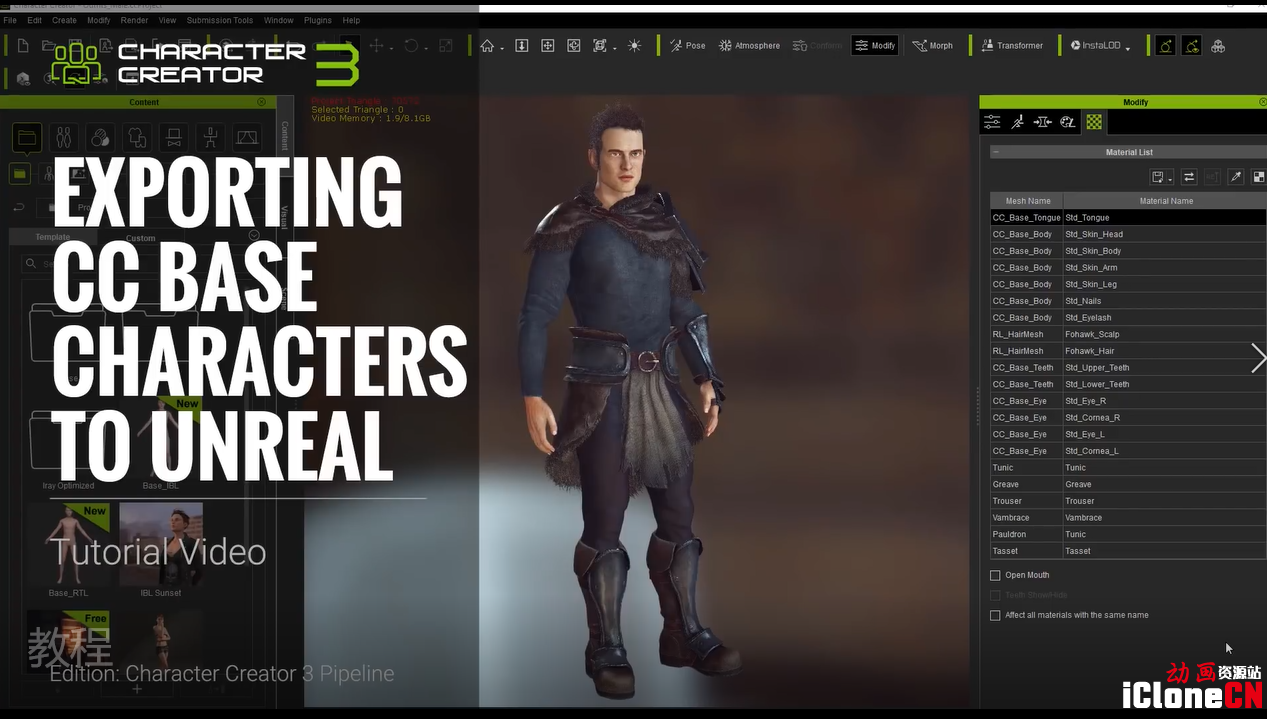Image resolution: width=1267 pixels, height=719 pixels.
Task: Select the Std_Skin_Arm material row
Action: pyautogui.click(x=1128, y=267)
